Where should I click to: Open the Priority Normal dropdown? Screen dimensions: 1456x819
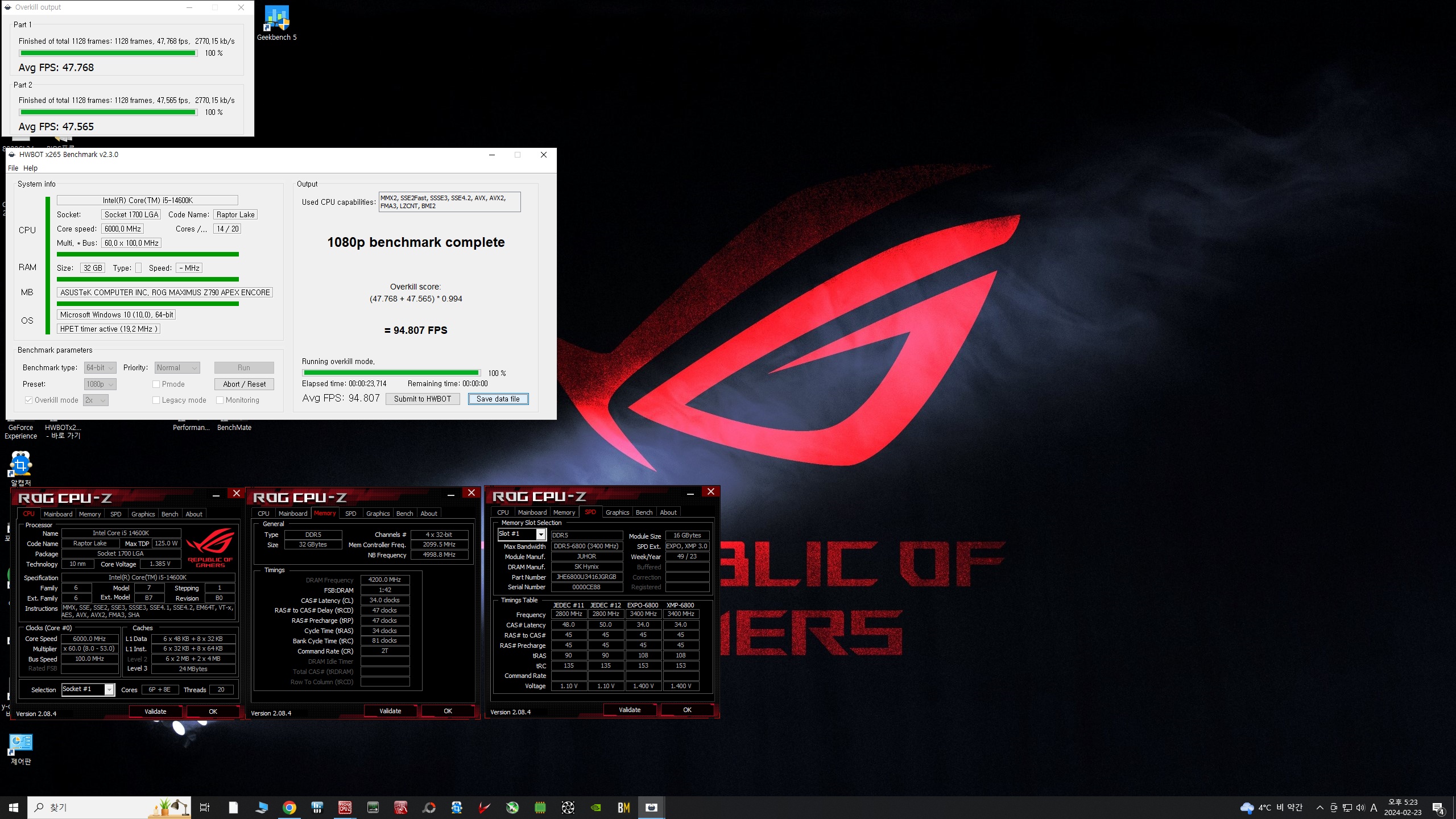pyautogui.click(x=177, y=368)
